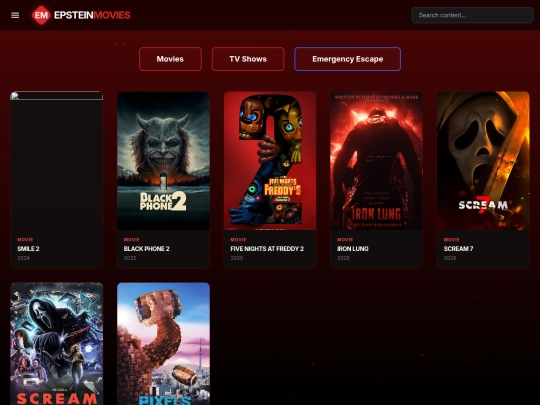Click the FIVE NIGHTS AT FREDDY 2 title
540x405 pixels.
coord(267,249)
